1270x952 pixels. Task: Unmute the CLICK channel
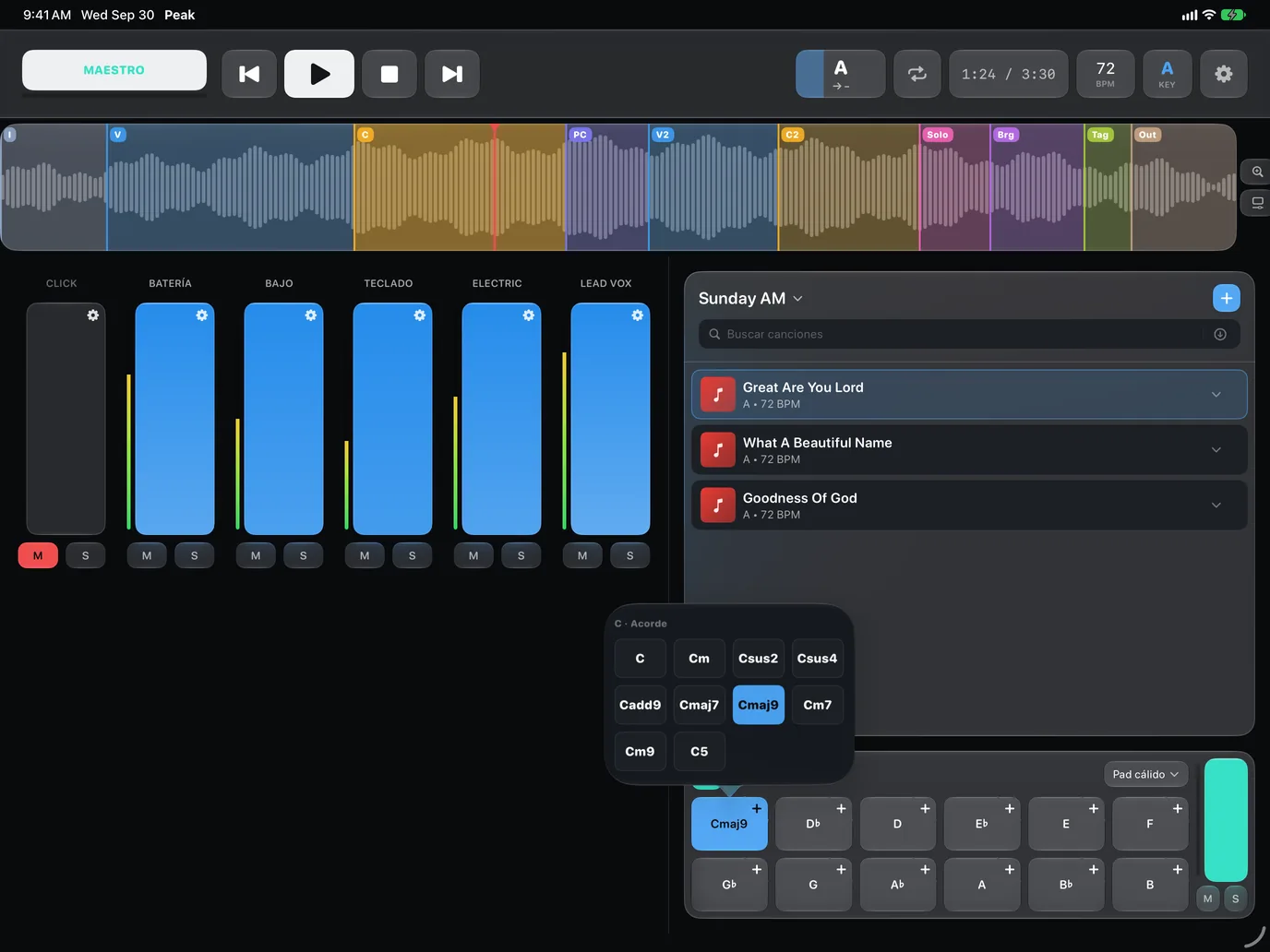[38, 555]
